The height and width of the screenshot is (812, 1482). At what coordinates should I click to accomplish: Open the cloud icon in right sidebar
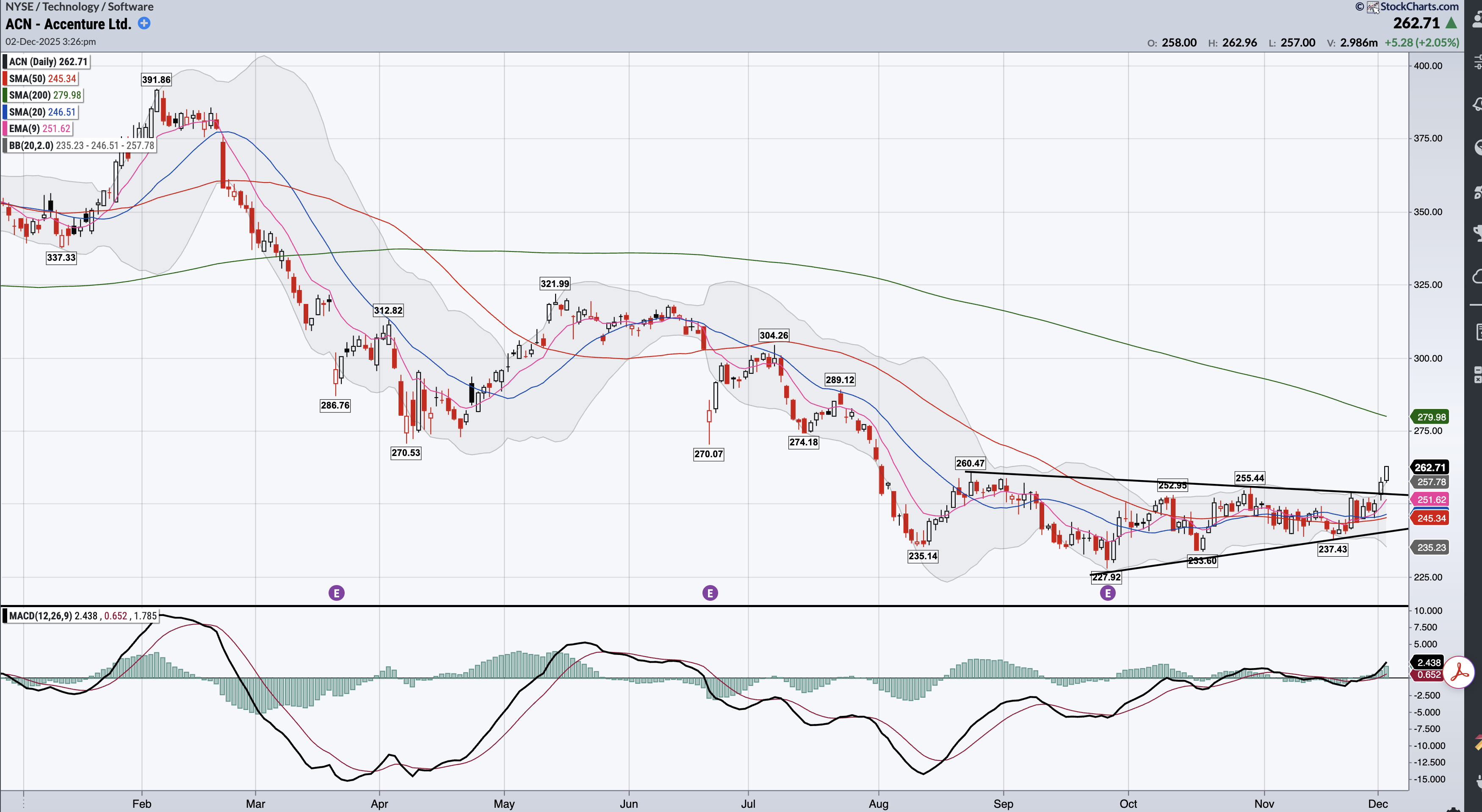tap(1477, 277)
